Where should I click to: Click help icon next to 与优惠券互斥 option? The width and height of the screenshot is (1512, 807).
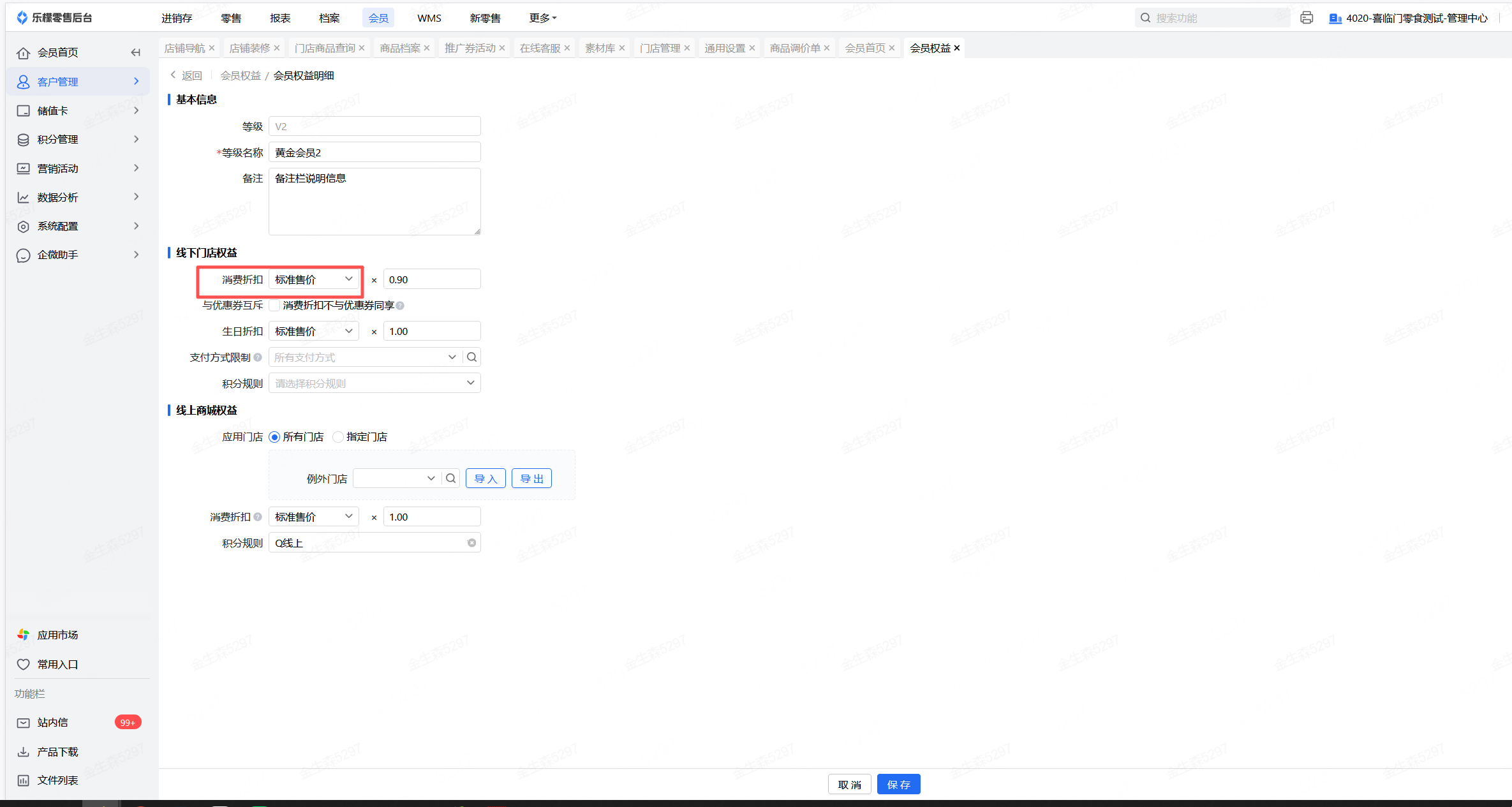(x=400, y=306)
